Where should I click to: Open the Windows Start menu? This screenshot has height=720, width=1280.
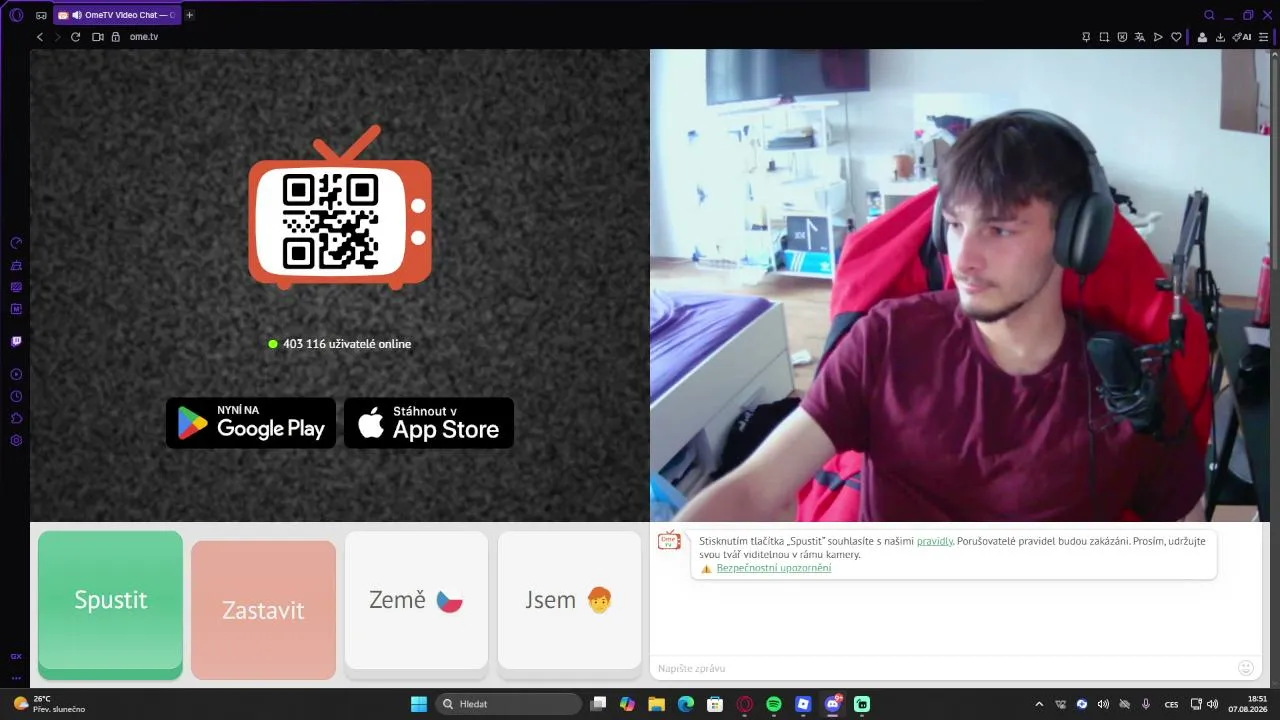click(x=419, y=704)
